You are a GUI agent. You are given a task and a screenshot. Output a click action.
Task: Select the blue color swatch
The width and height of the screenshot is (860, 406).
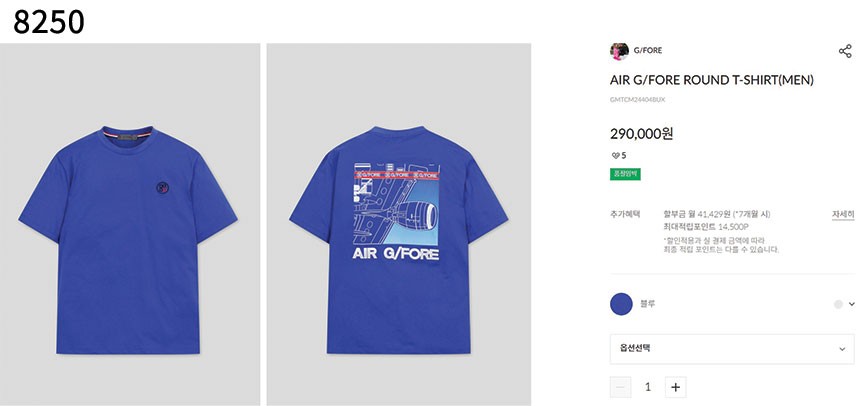click(x=621, y=303)
